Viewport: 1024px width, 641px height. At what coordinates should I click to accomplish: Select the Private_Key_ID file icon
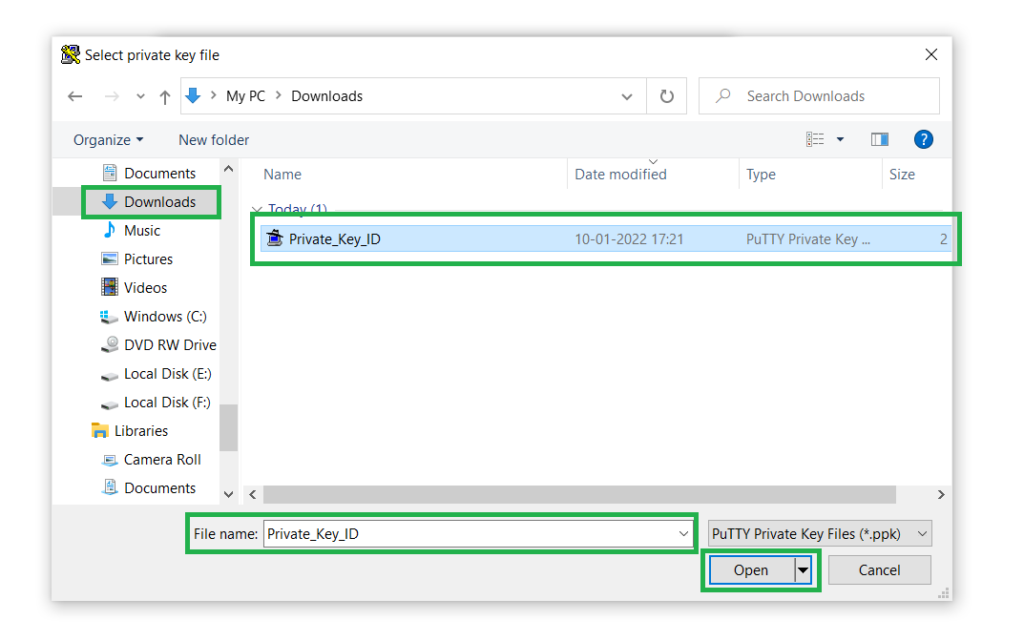click(x=275, y=239)
